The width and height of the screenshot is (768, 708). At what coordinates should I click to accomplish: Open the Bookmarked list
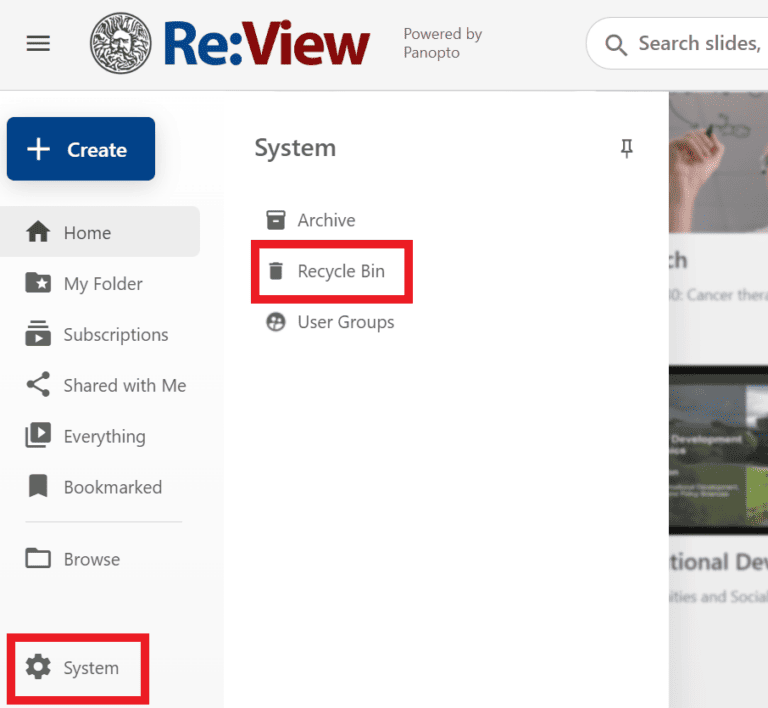point(112,488)
